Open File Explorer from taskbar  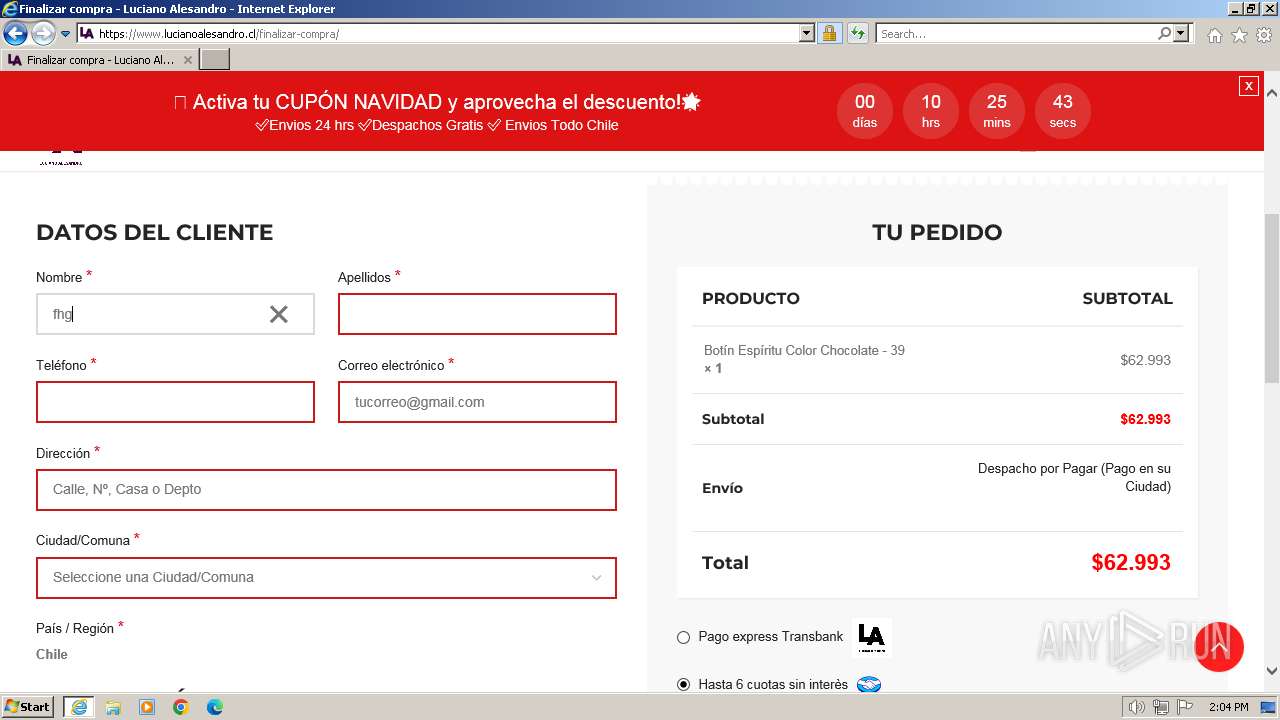point(113,707)
